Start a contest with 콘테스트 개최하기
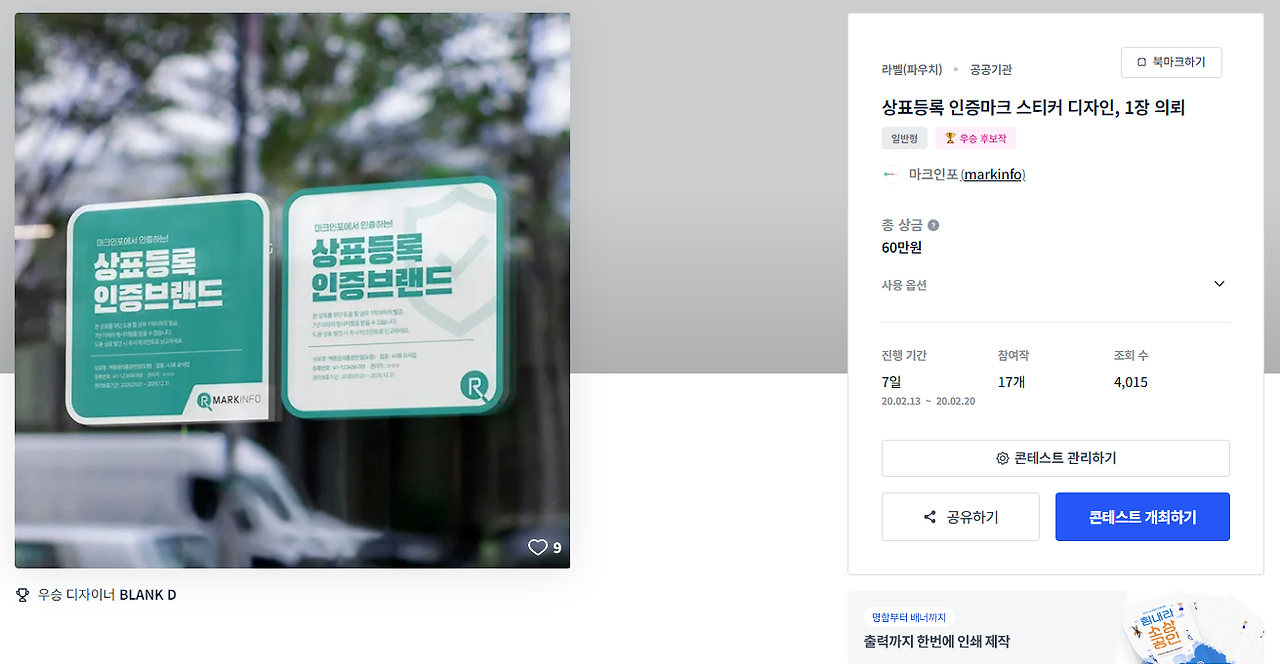1280x666 pixels. [1142, 517]
